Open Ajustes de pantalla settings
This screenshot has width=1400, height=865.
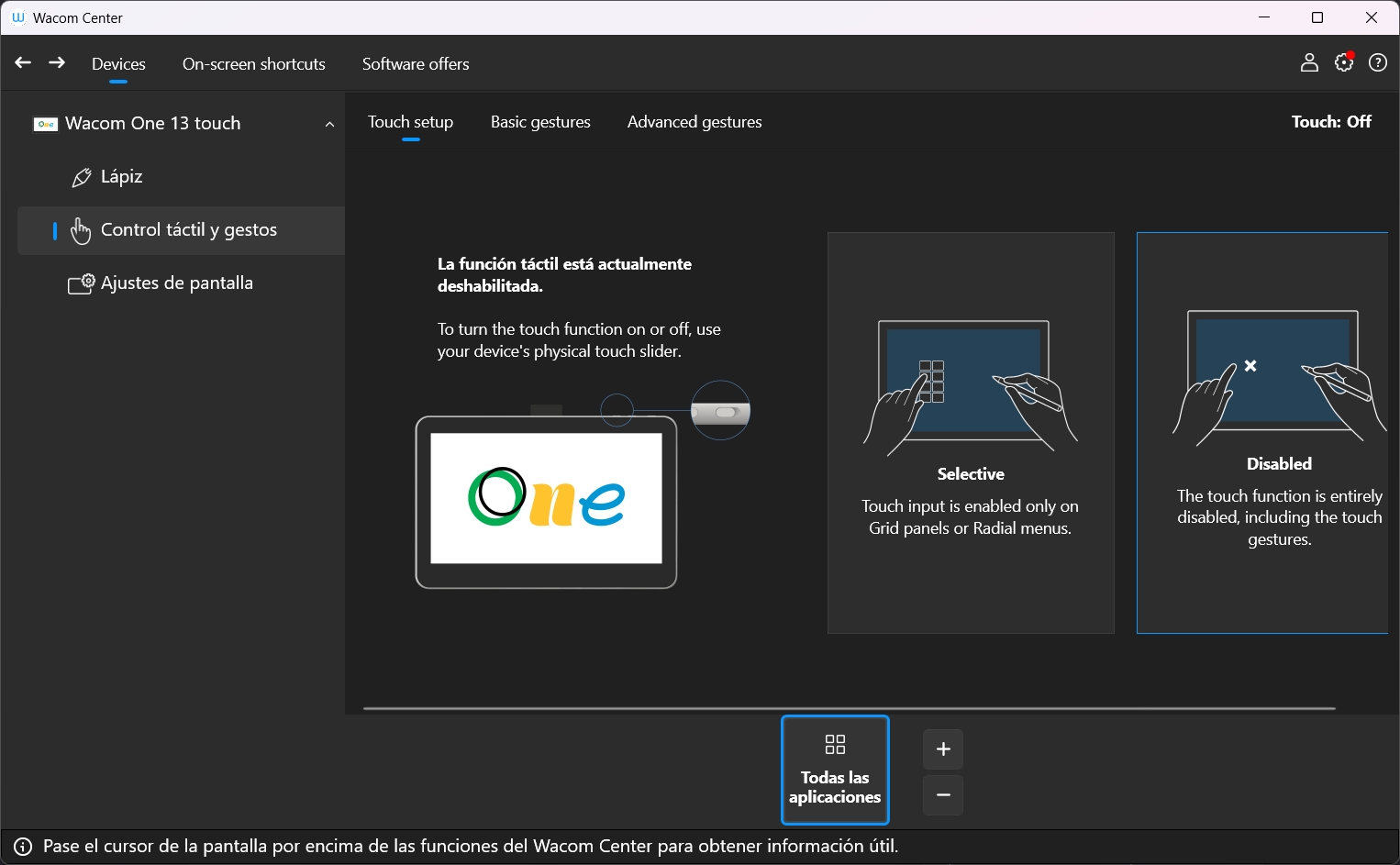click(x=176, y=283)
